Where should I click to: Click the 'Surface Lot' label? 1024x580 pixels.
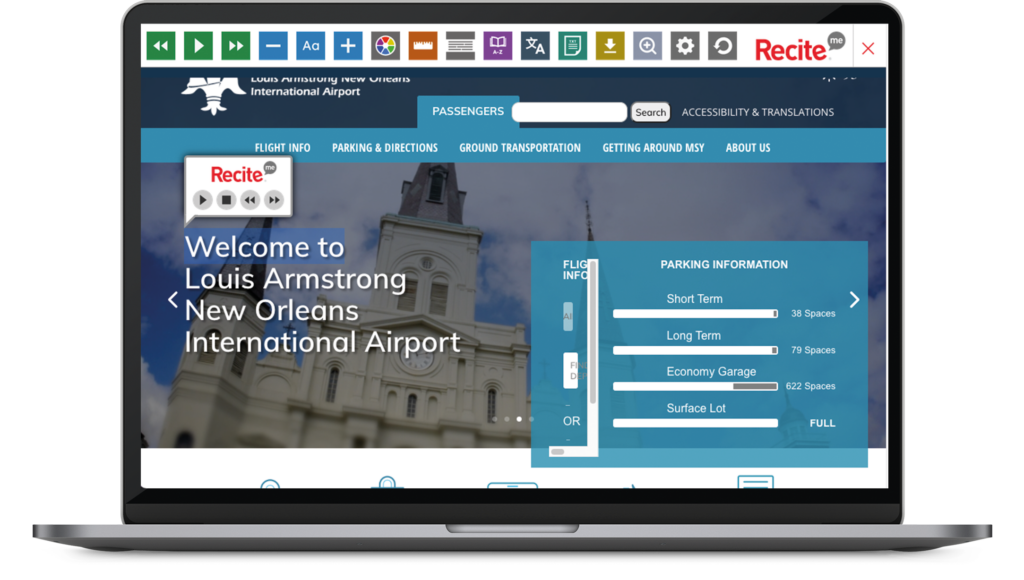[x=696, y=408]
